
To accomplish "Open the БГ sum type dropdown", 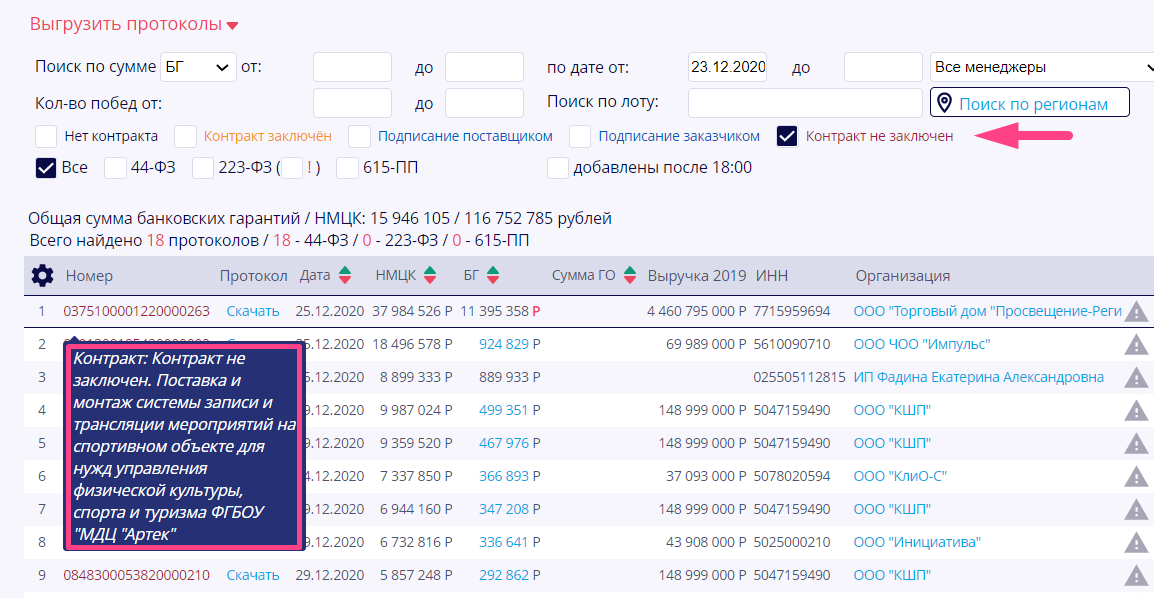I will (x=199, y=67).
